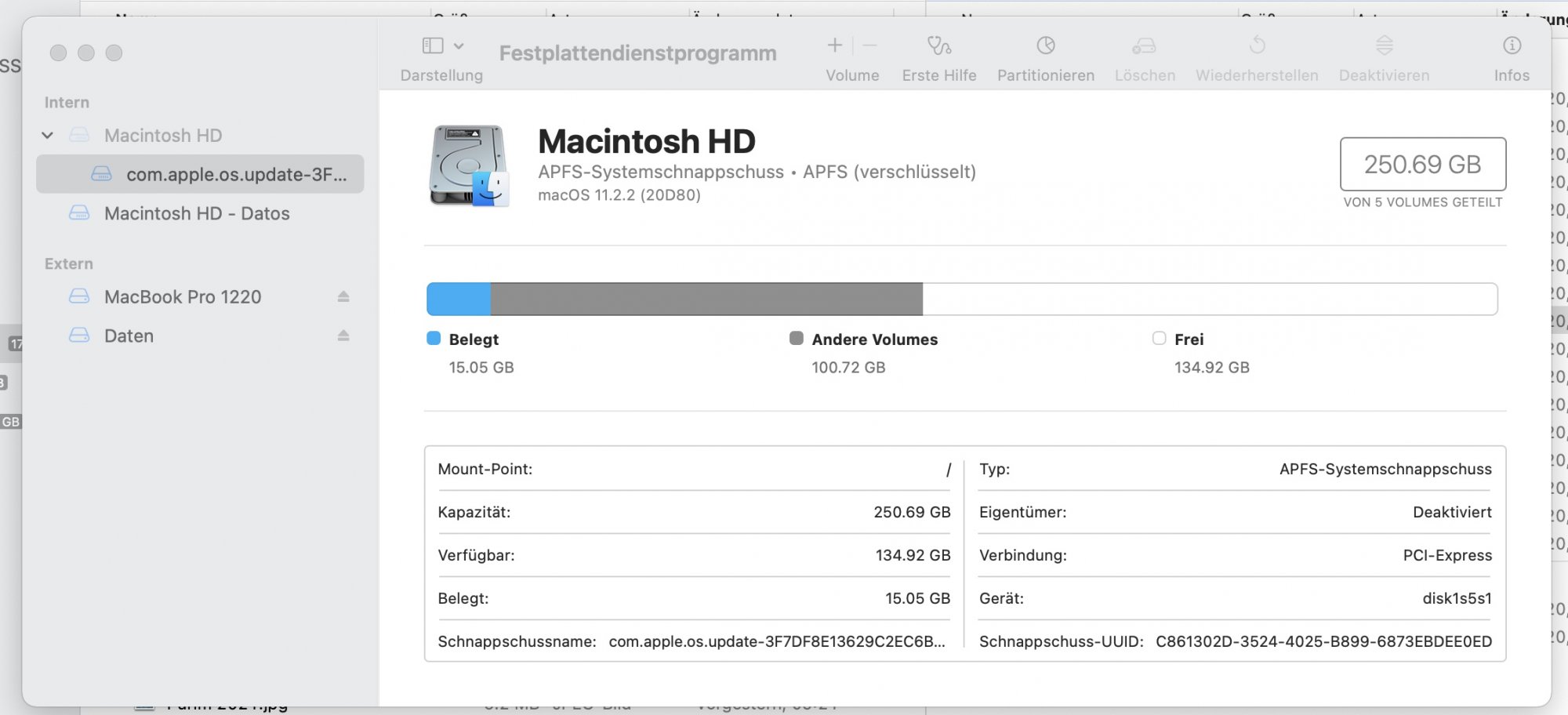The width and height of the screenshot is (1568, 715).
Task: Click the 134.92 GB Verfügbar value
Action: point(913,555)
